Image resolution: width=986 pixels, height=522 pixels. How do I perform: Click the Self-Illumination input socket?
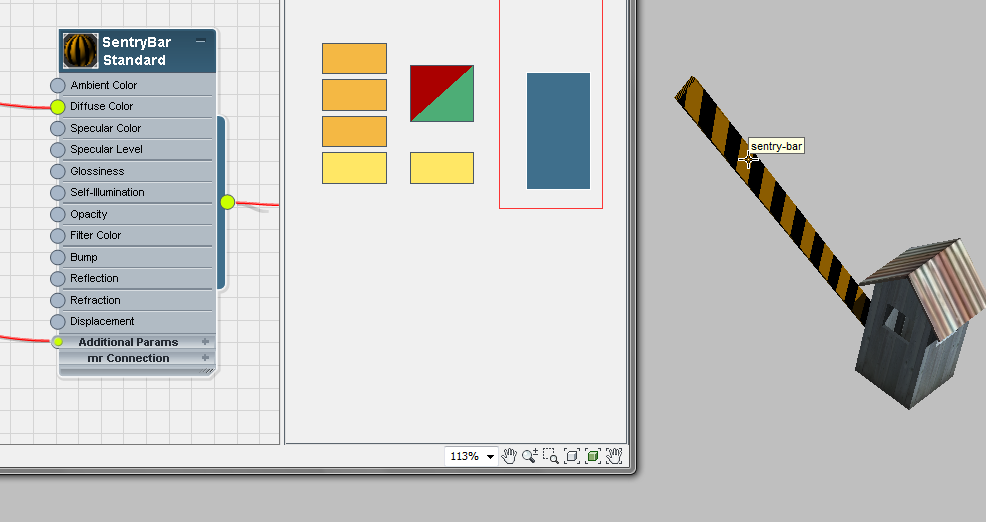(57, 192)
